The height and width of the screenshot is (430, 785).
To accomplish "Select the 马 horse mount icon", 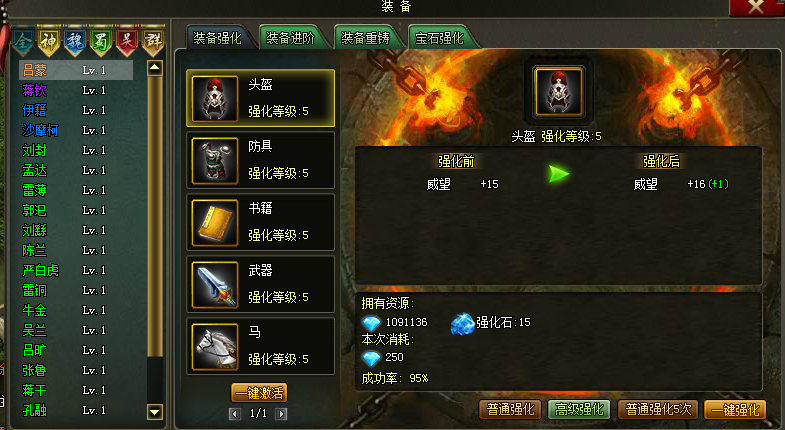I will [x=215, y=347].
